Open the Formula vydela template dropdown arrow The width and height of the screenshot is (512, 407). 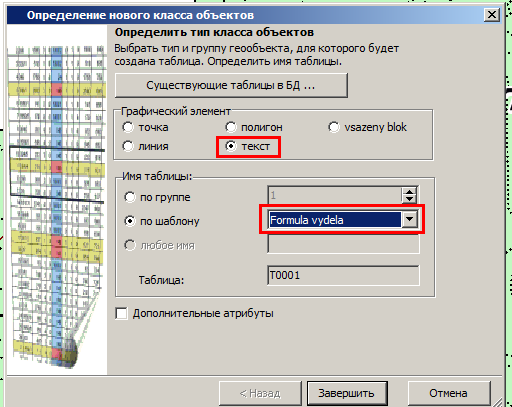pos(410,220)
